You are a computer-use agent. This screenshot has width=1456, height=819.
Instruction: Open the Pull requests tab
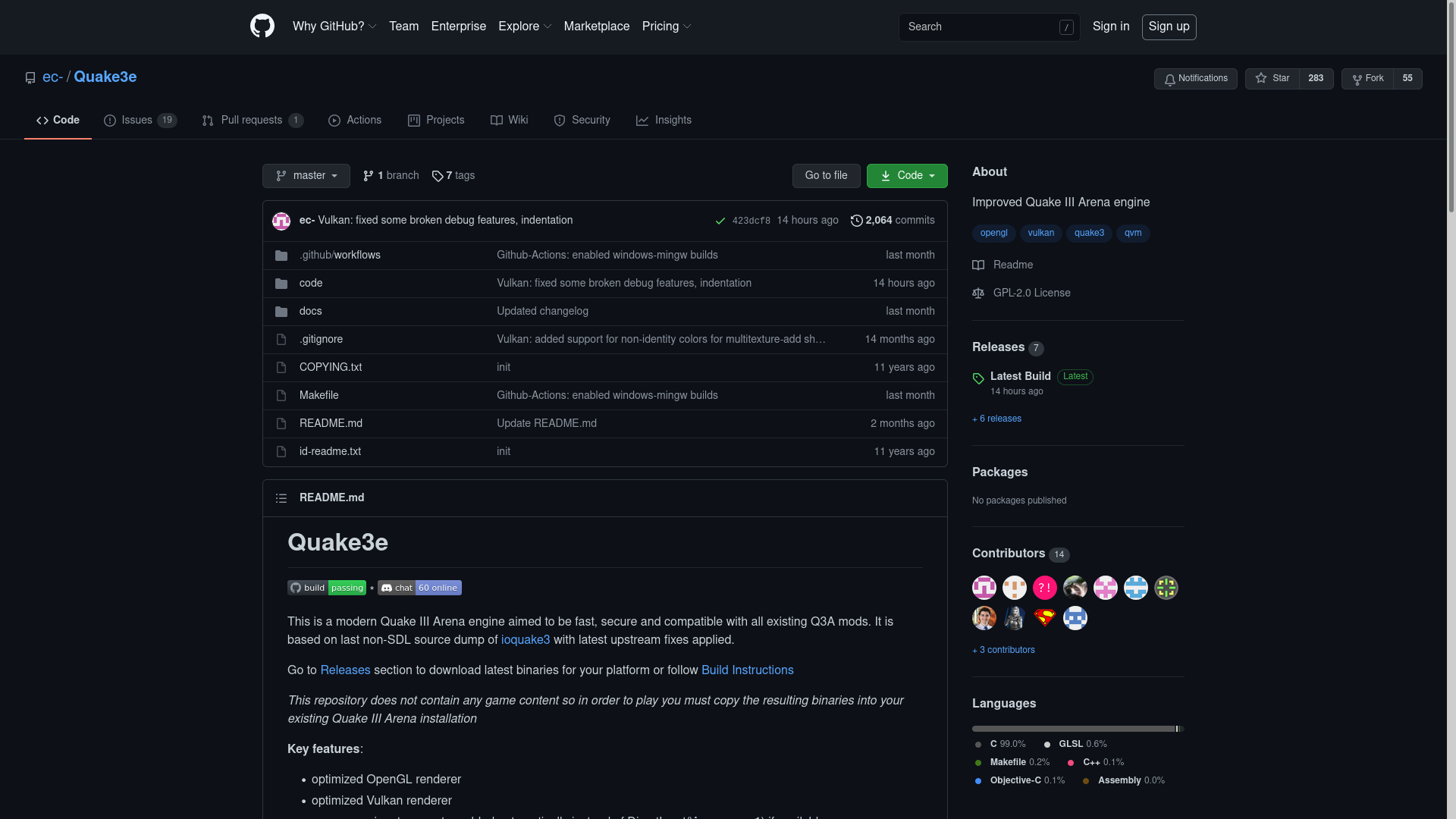[x=253, y=121]
